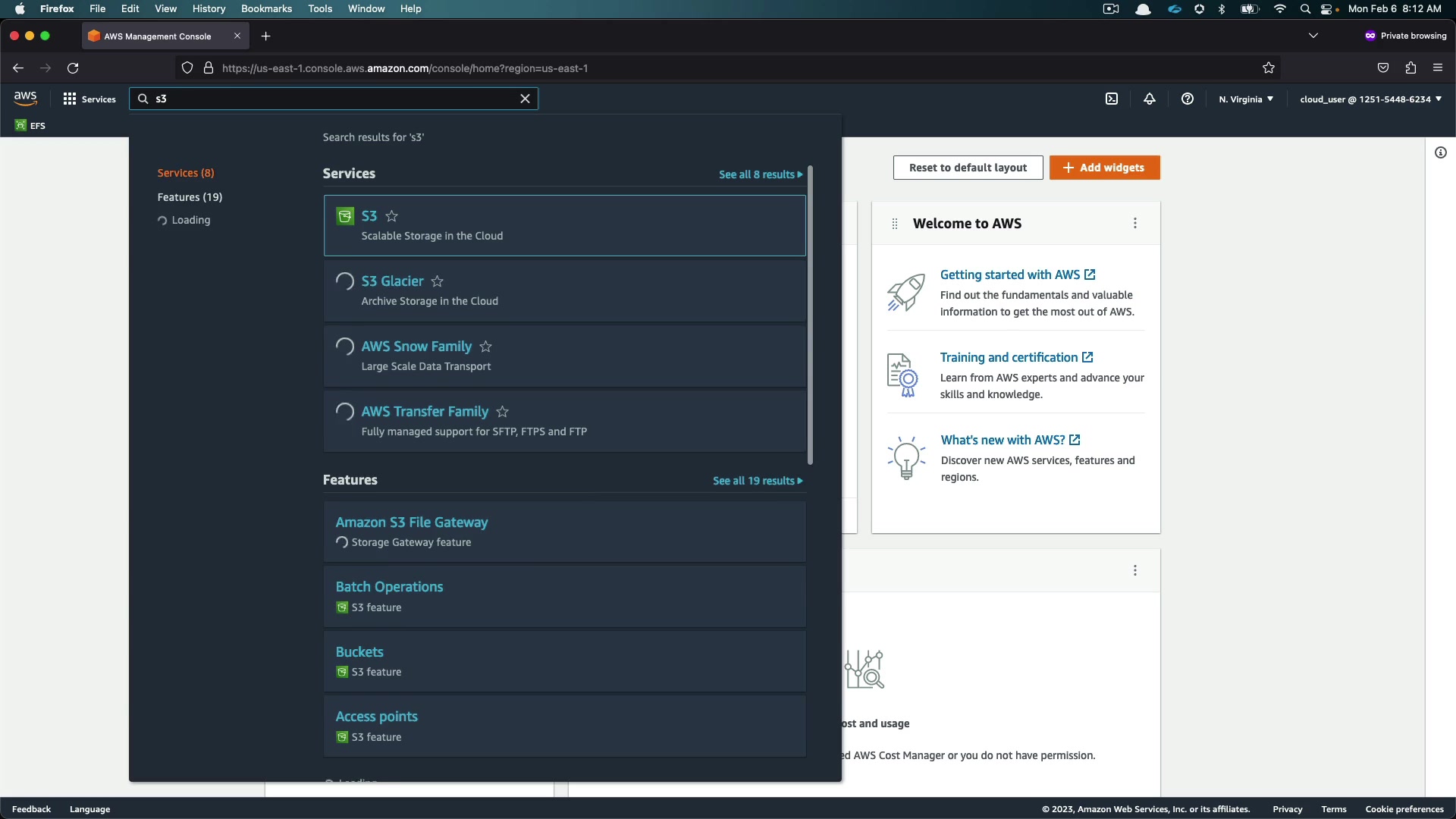1456x819 pixels.
Task: Click the EFS favorites shortcut icon
Action: pos(21,126)
